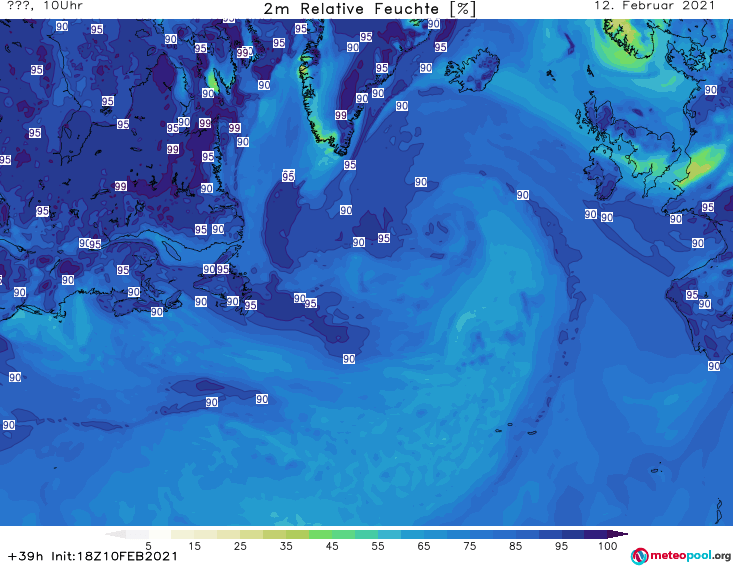This screenshot has height=566, width=733.
Task: Click legend value "35"
Action: [x=286, y=546]
